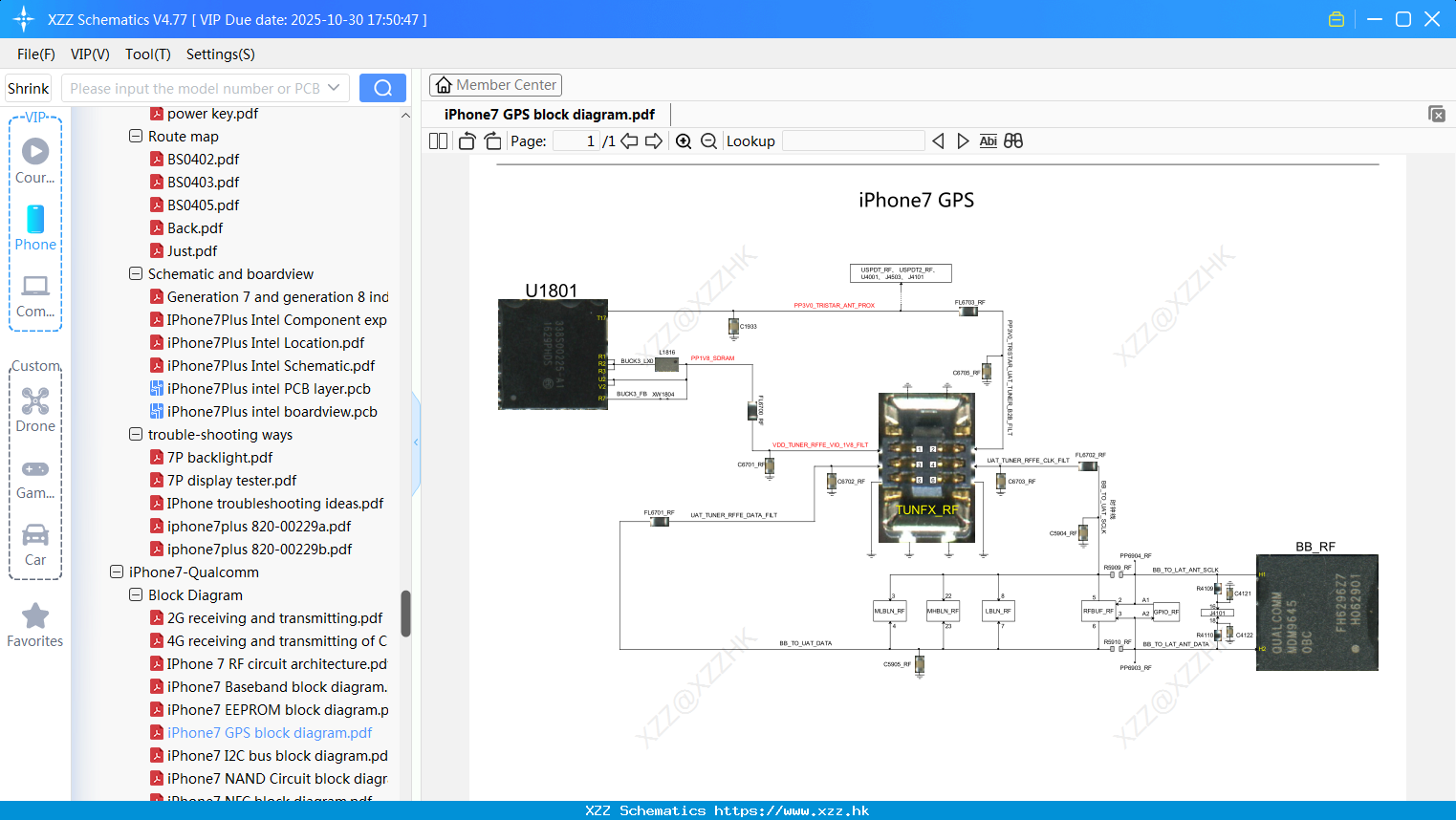Collapse the Schematic and boardview folder

[x=136, y=274]
